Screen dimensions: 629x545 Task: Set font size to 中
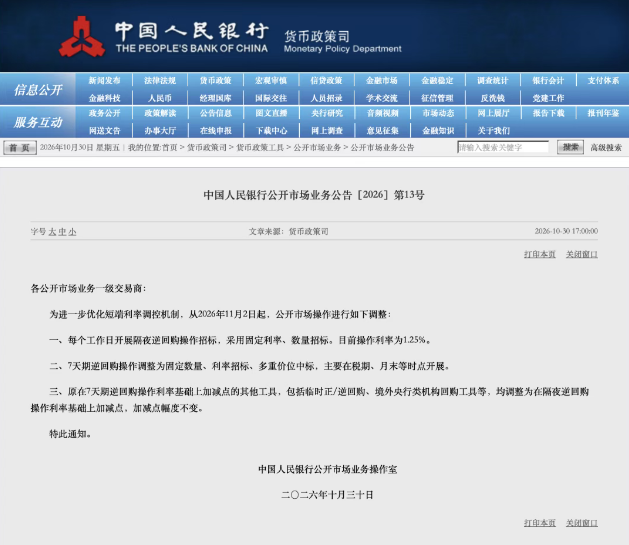click(x=62, y=232)
